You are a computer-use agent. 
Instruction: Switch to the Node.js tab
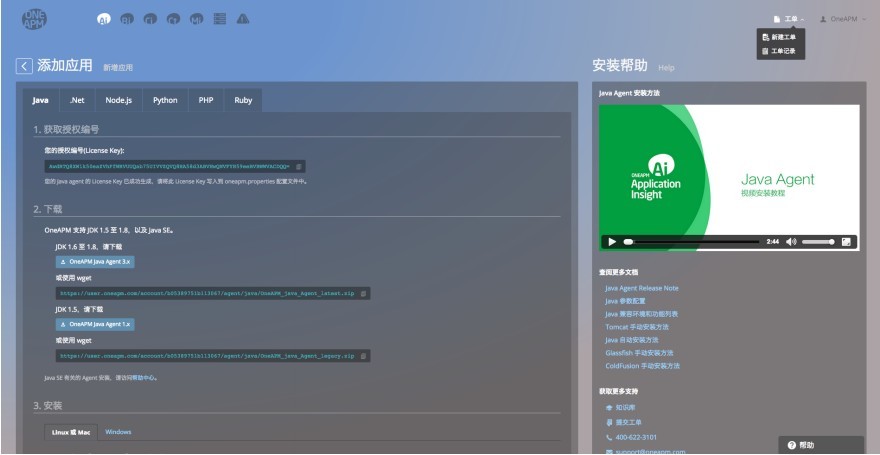coord(118,100)
